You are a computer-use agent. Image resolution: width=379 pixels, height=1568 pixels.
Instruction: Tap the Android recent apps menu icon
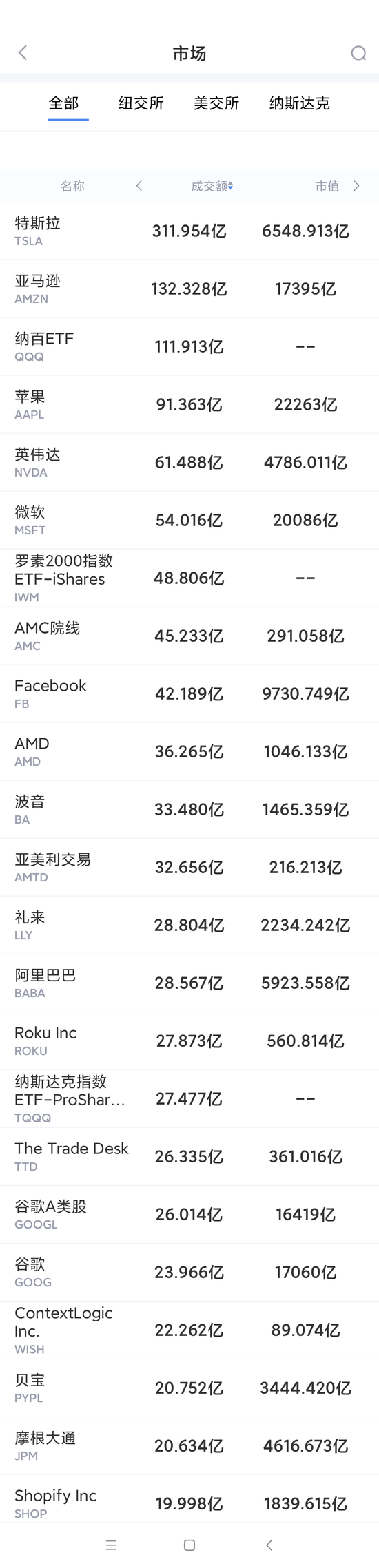click(112, 1545)
